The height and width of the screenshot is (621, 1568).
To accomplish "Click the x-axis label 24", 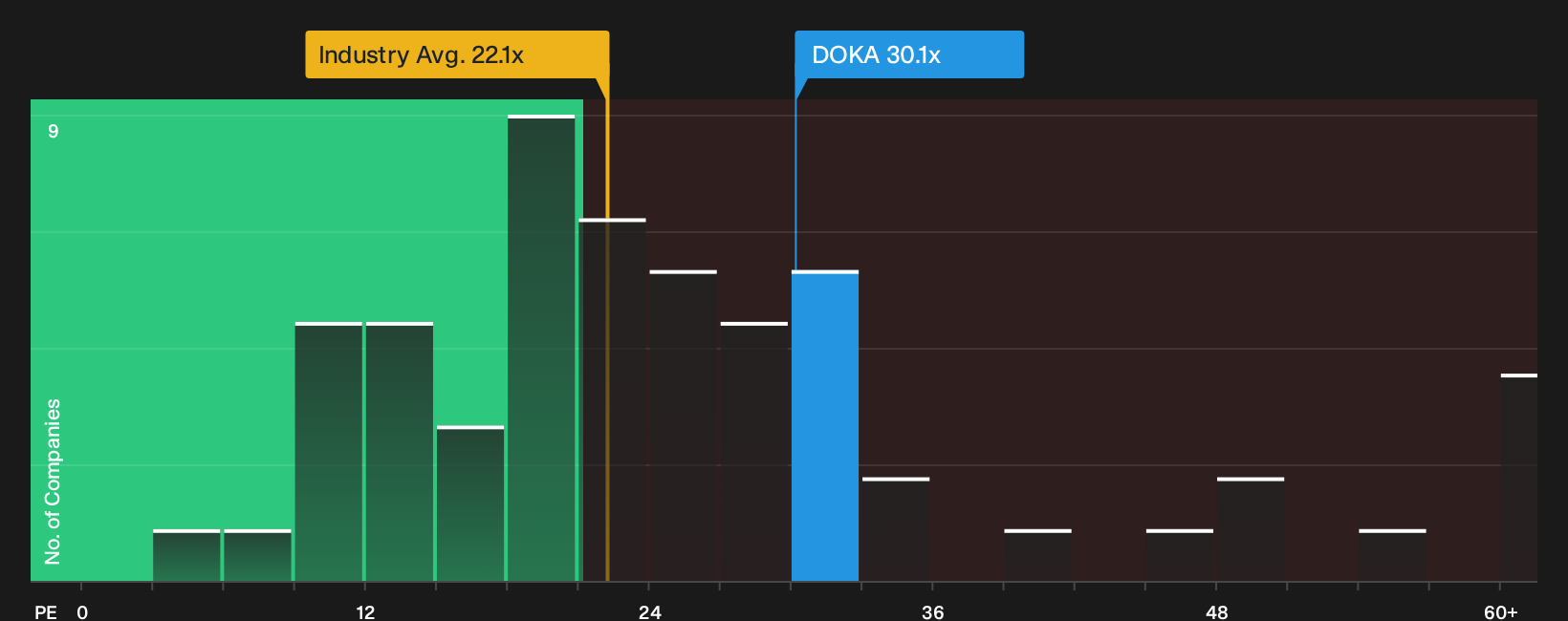I will pos(650,611).
